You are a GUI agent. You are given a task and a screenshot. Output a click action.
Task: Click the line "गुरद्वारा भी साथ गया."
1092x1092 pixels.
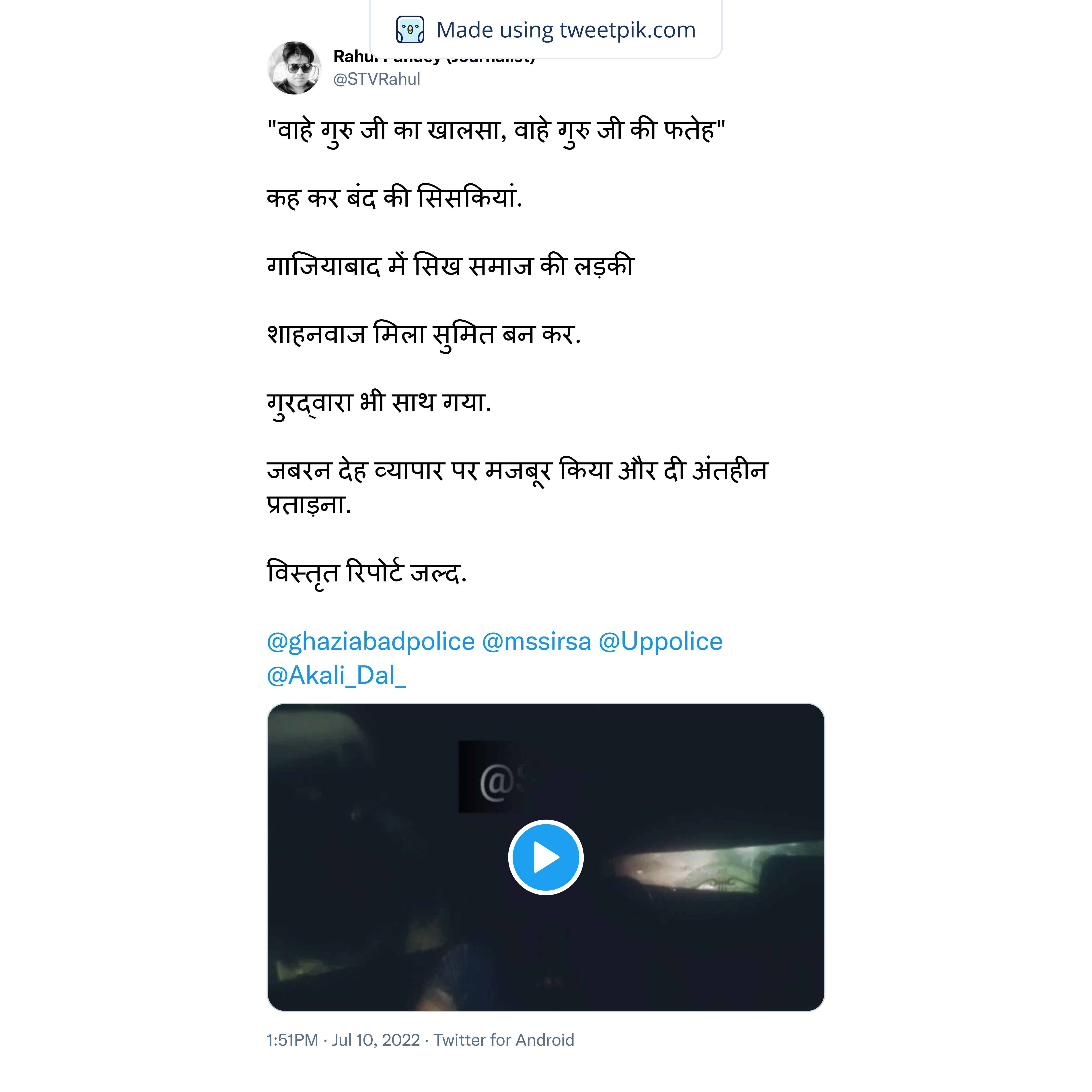tap(379, 403)
